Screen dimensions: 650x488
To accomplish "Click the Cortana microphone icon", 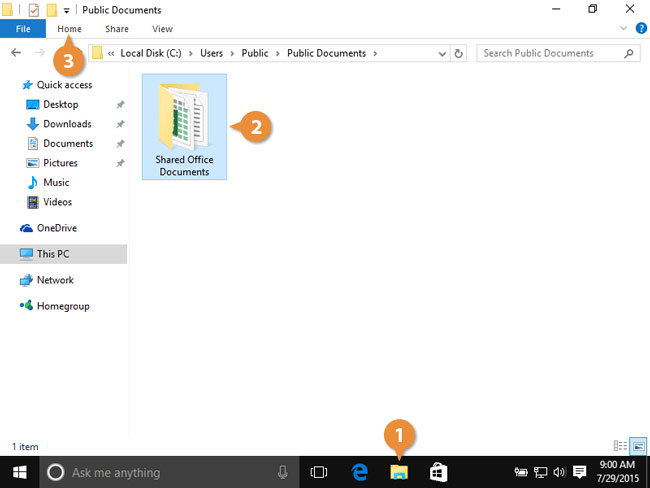I will pyautogui.click(x=282, y=472).
